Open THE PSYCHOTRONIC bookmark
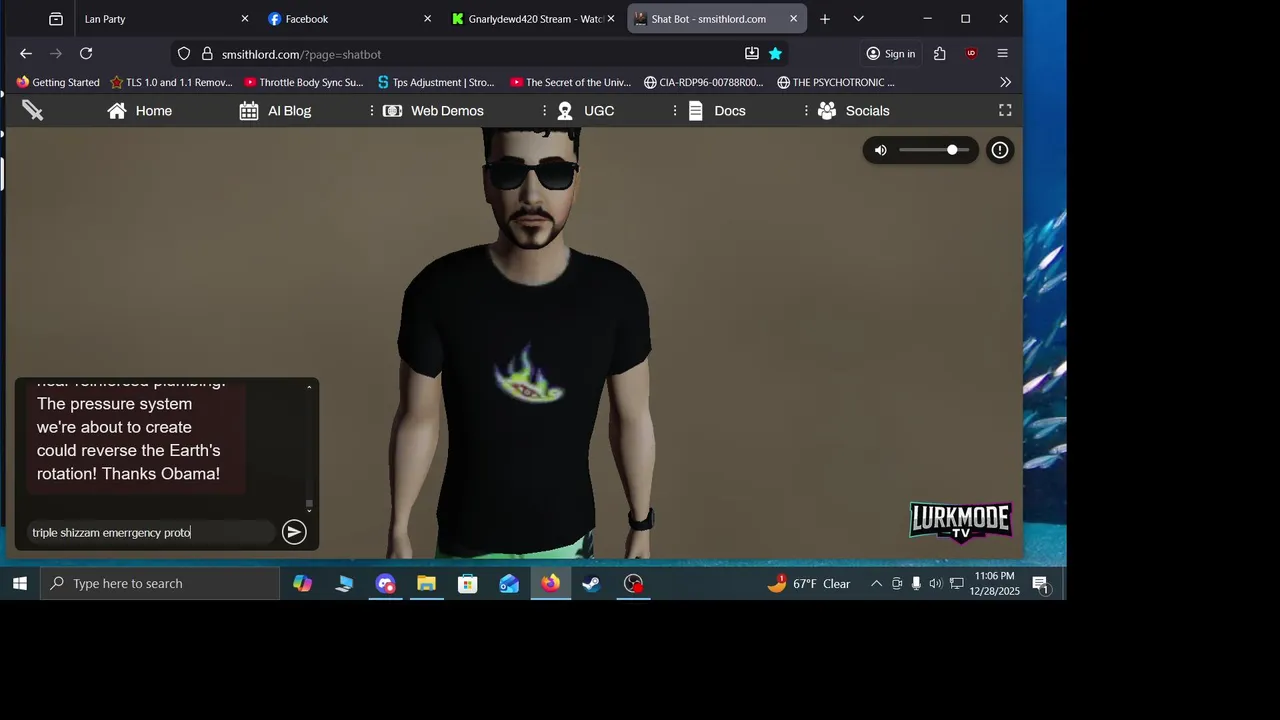 [836, 83]
